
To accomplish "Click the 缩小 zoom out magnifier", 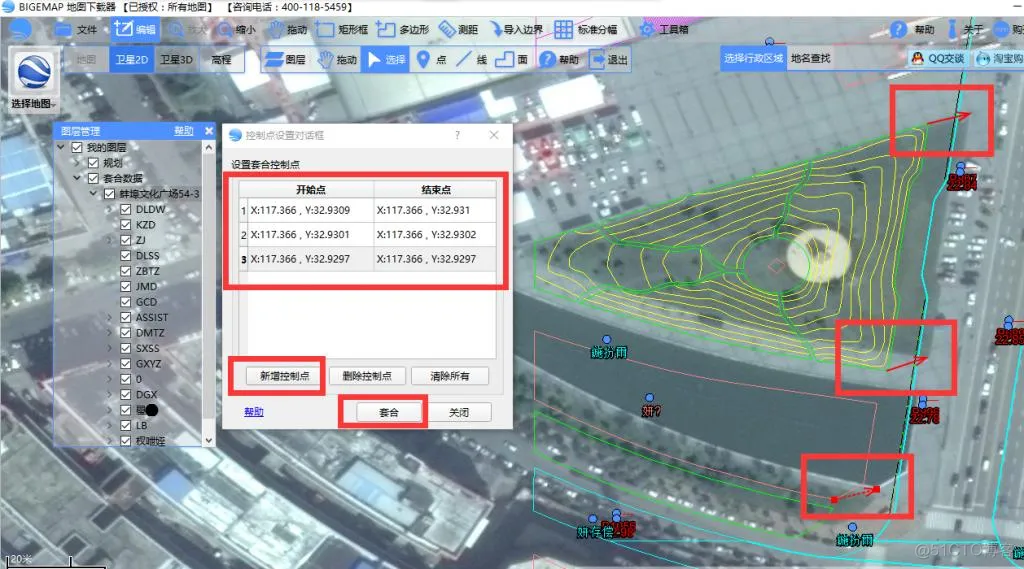I will coord(225,29).
